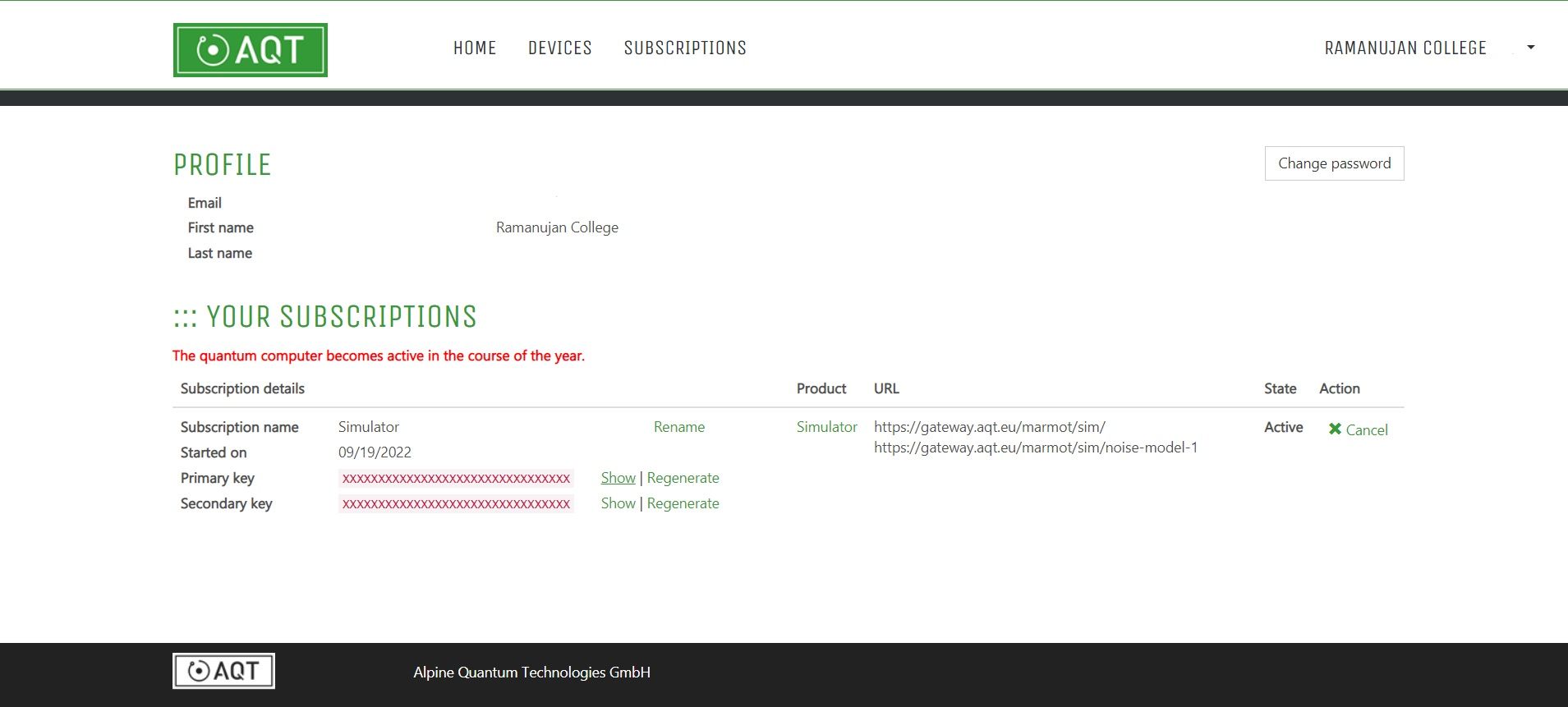Screen dimensions: 1568x707
Task: Click the start date 09/19/2022
Action: tap(375, 452)
